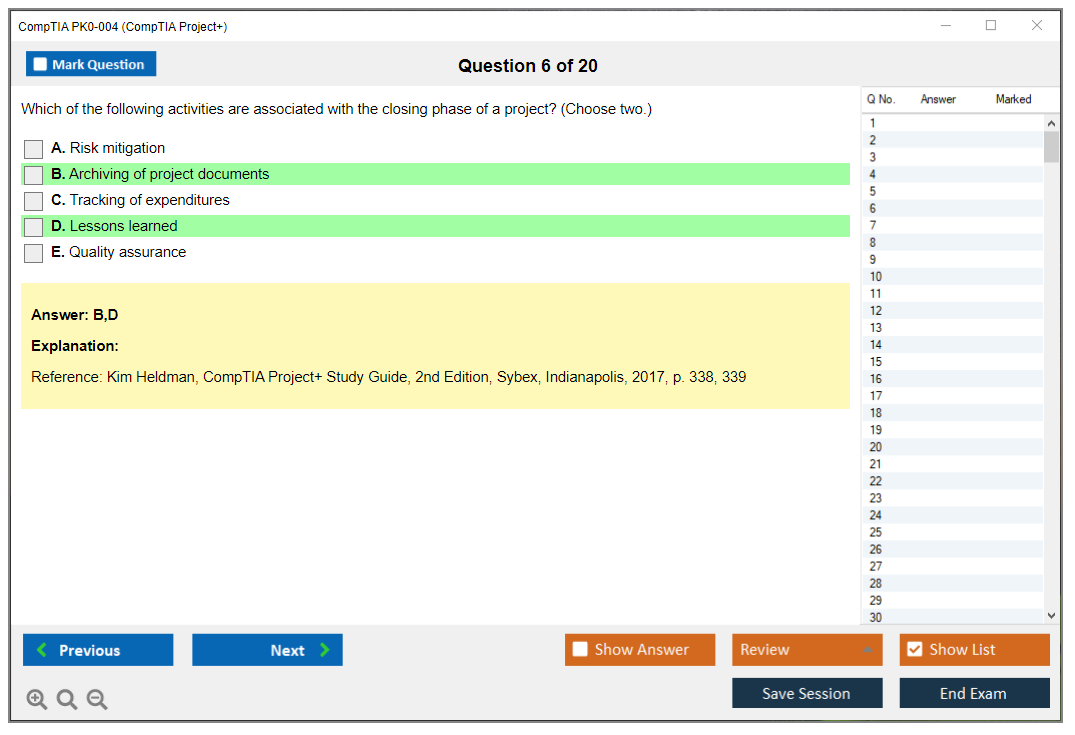1075x735 pixels.
Task: Click the Save Session button
Action: pos(807,693)
